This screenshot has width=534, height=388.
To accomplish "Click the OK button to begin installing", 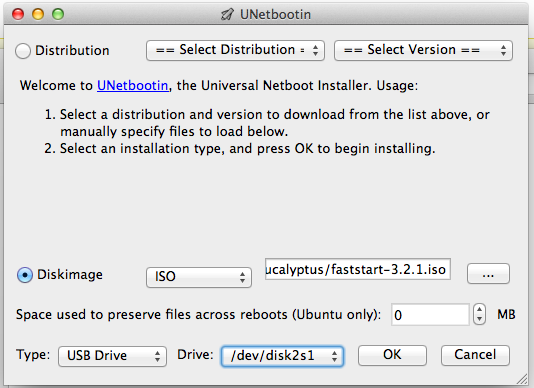I will pyautogui.click(x=392, y=355).
